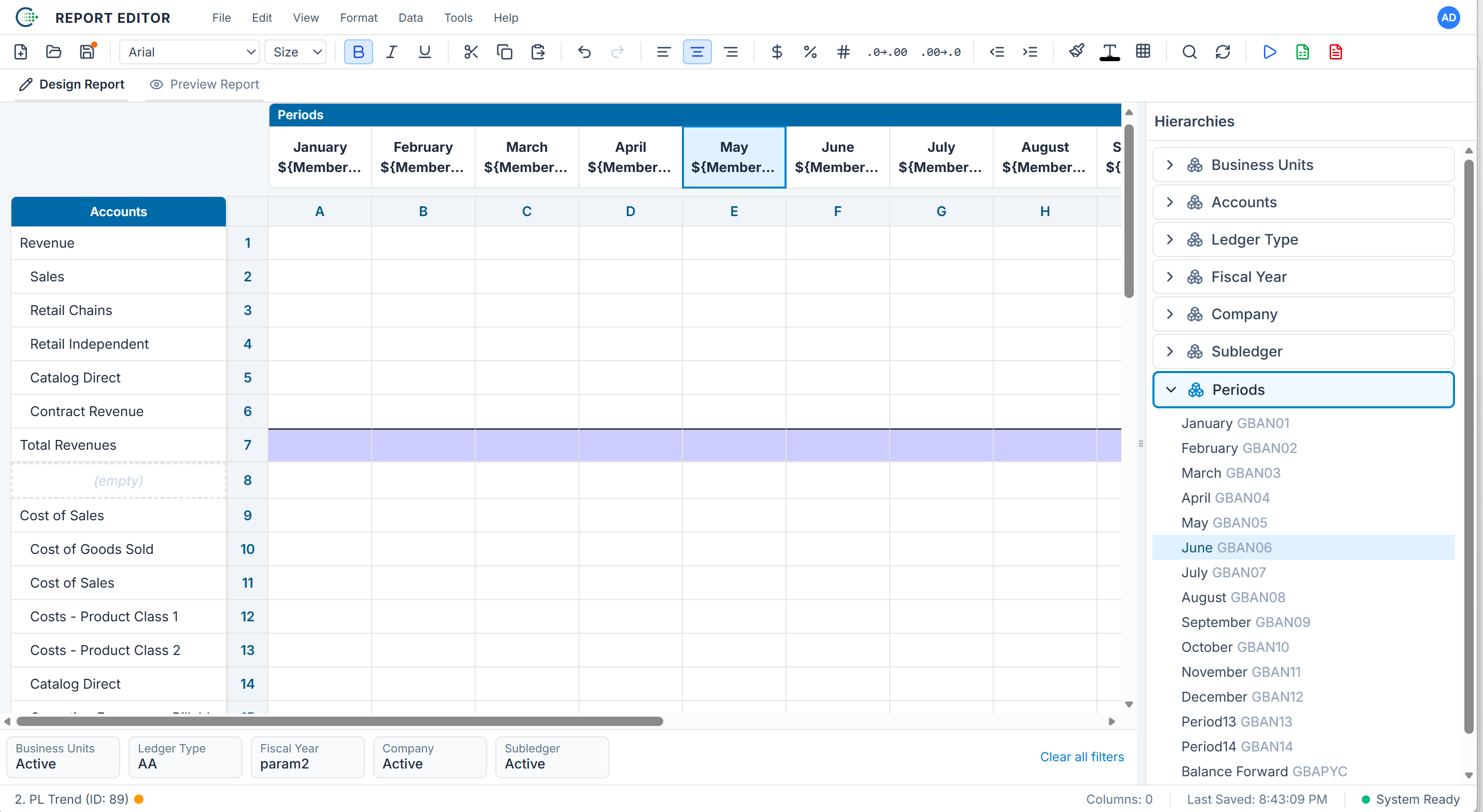Toggle Italic formatting

point(391,52)
